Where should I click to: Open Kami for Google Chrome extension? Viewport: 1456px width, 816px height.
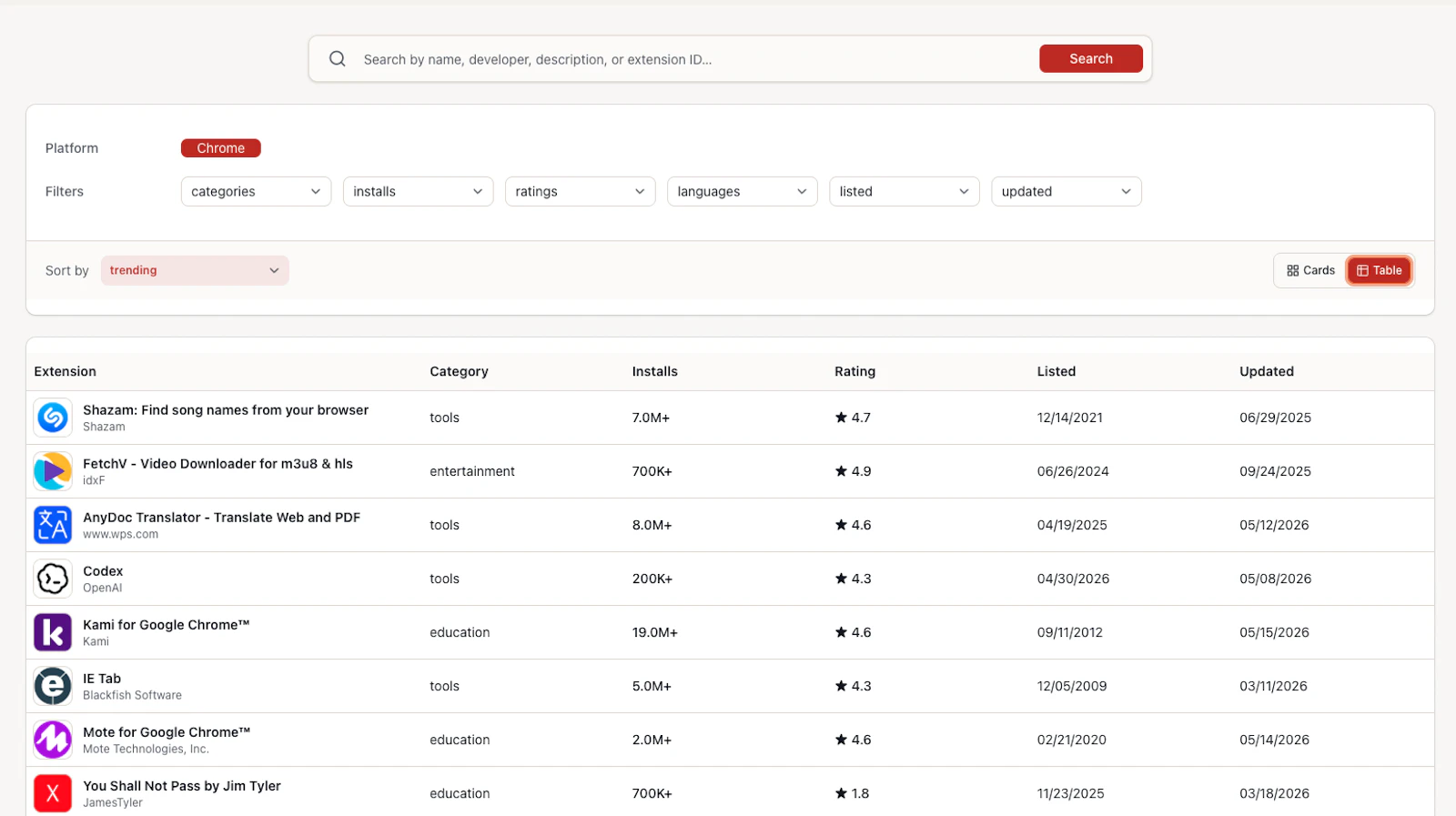click(x=166, y=625)
